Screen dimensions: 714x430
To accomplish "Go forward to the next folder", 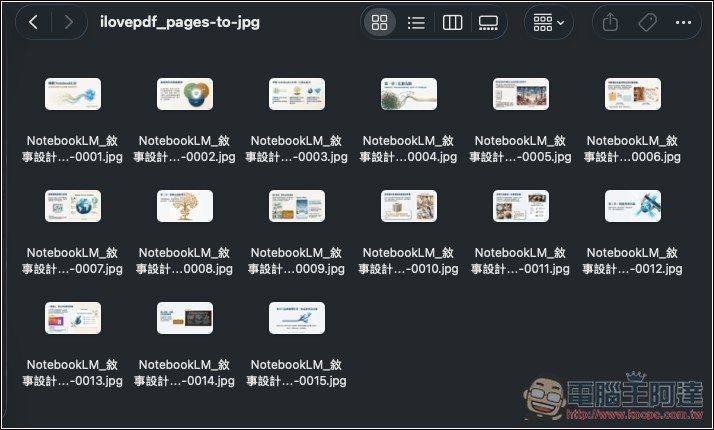I will pos(69,22).
